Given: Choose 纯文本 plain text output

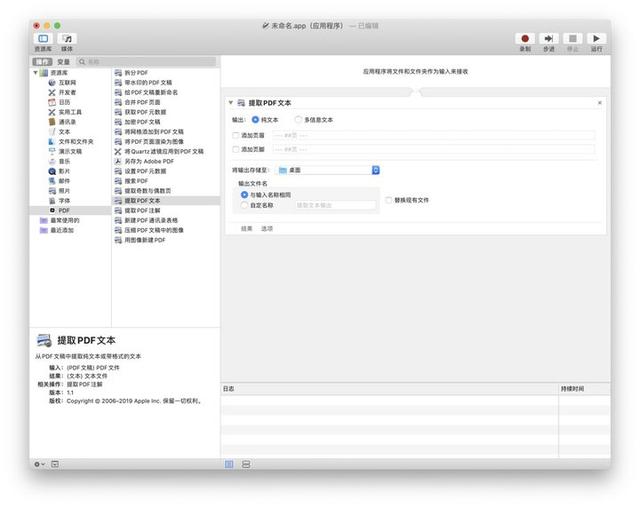Looking at the screenshot, I should (255, 120).
